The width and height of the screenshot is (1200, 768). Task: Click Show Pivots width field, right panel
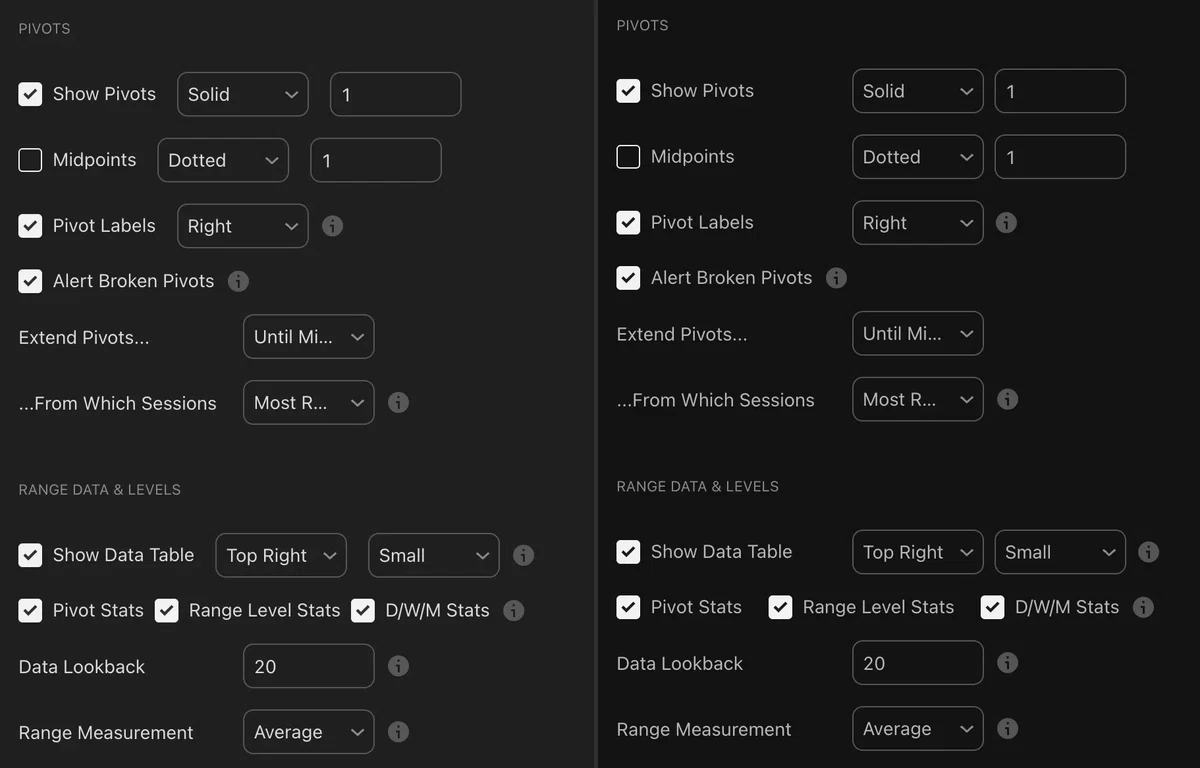click(x=1060, y=91)
